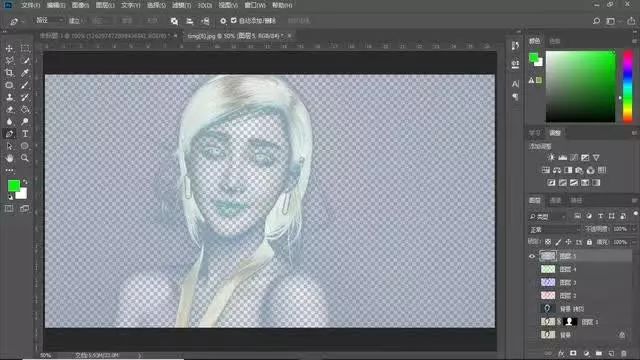Toggle the 自动添加/删除 checkbox
Viewport: 640px width, 360px height.
(x=233, y=20)
